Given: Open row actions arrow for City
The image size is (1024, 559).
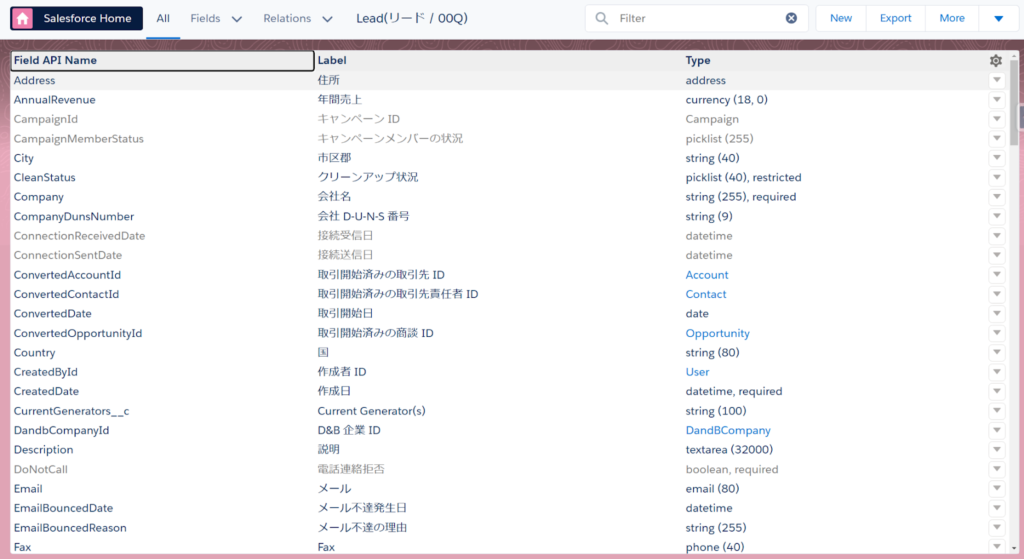Looking at the screenshot, I should pos(997,158).
